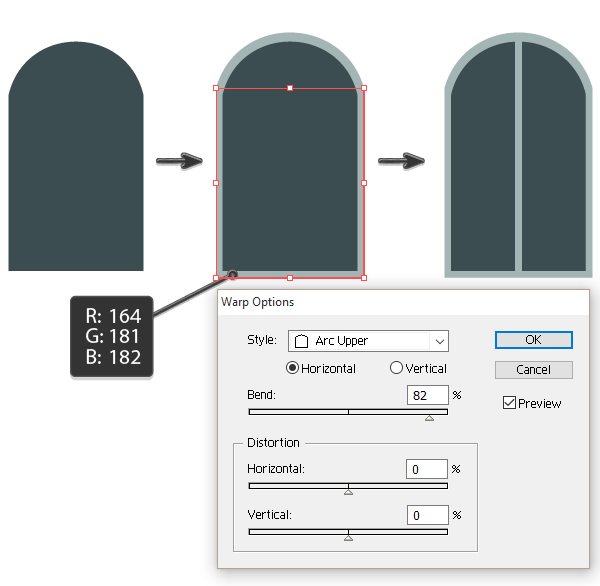Click the Vertical distortion slider handle
600x586 pixels.
pyautogui.click(x=348, y=538)
